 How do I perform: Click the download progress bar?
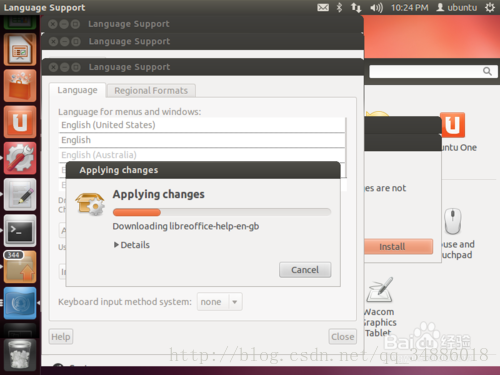(222, 212)
